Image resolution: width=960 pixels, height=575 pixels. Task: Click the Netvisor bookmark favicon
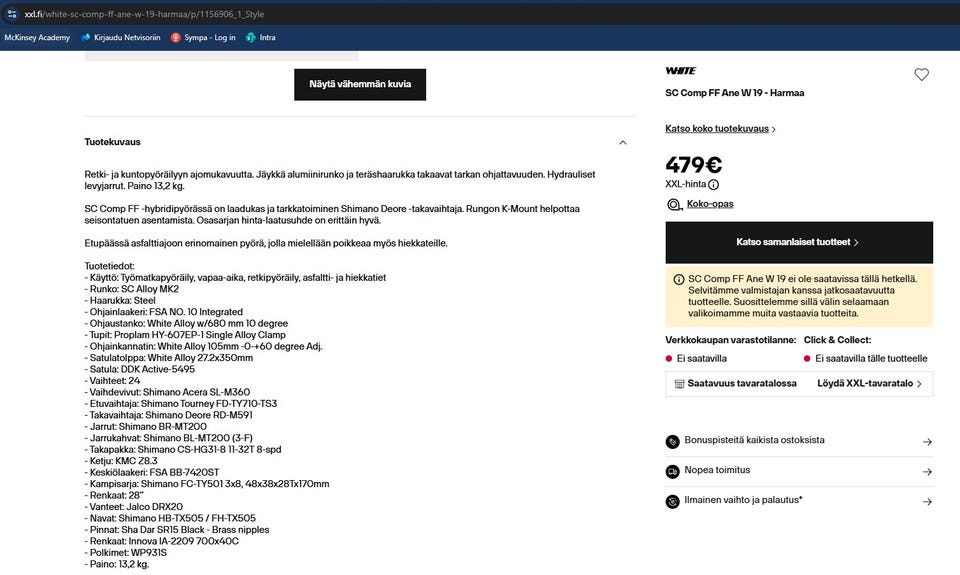86,37
